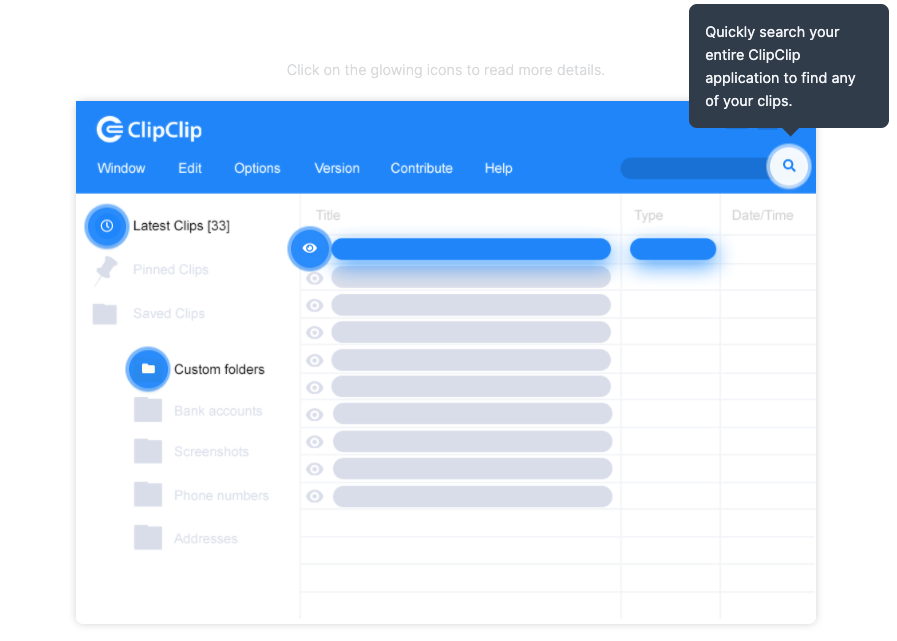
Task: Open the "Pinned Clips" list
Action: point(170,270)
